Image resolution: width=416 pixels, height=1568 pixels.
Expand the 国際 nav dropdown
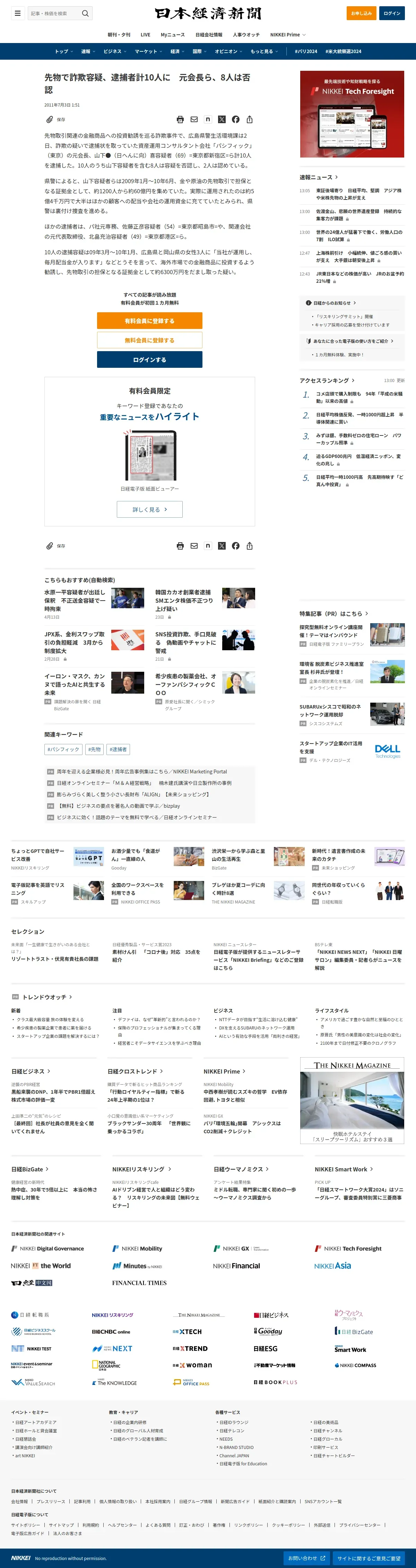pos(199,51)
